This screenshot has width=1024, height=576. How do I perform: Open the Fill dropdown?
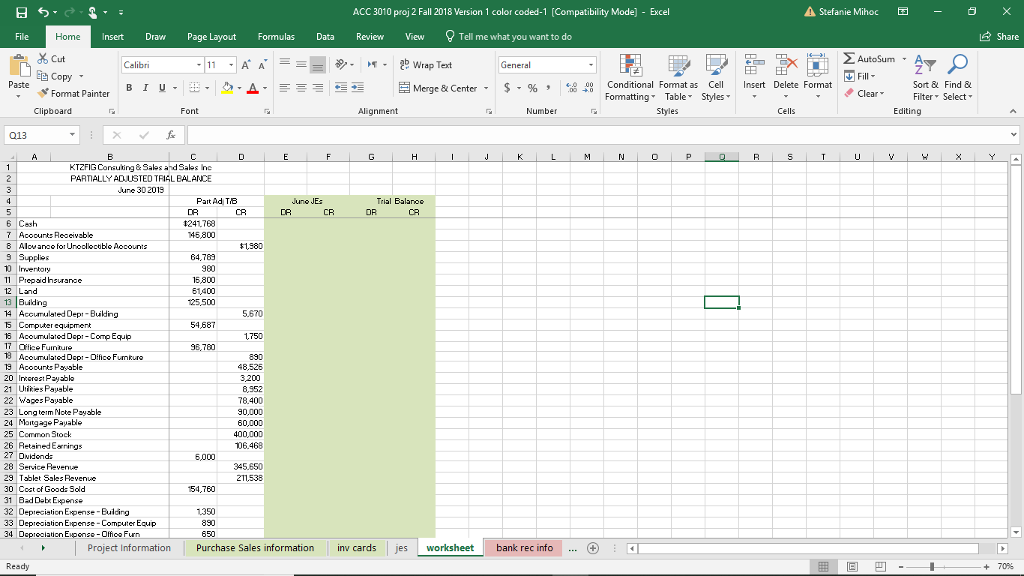click(x=859, y=76)
